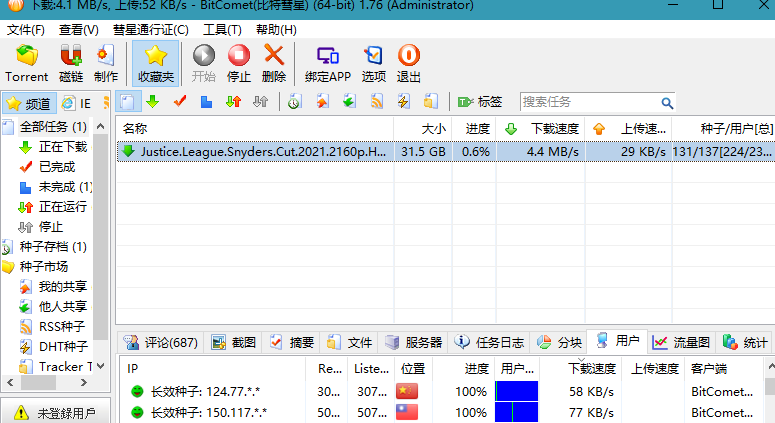The width and height of the screenshot is (775, 423).
Task: Stop the task with 停止
Action: [239, 63]
